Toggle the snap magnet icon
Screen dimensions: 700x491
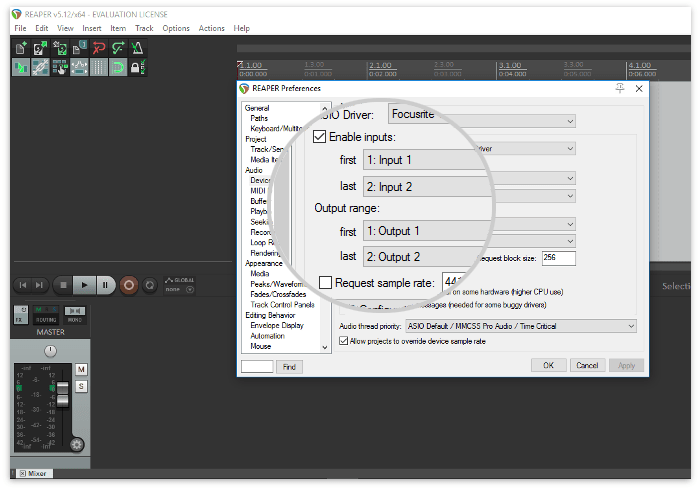[x=118, y=67]
